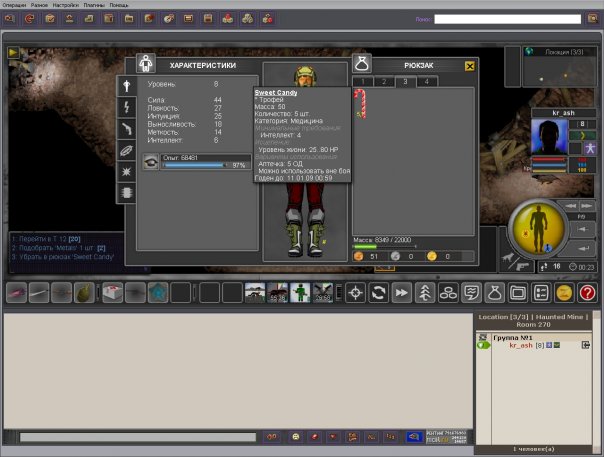Image resolution: width=604 pixels, height=457 pixels.
Task: Open the Плагины menu
Action: pyautogui.click(x=94, y=5)
